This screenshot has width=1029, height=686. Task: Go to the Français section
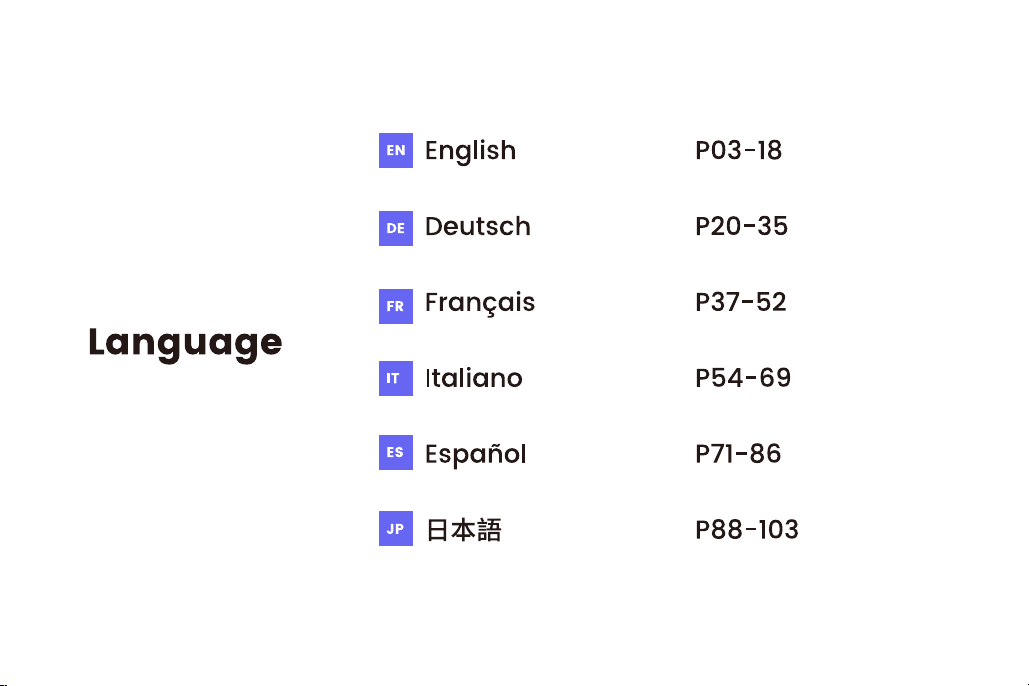[480, 303]
